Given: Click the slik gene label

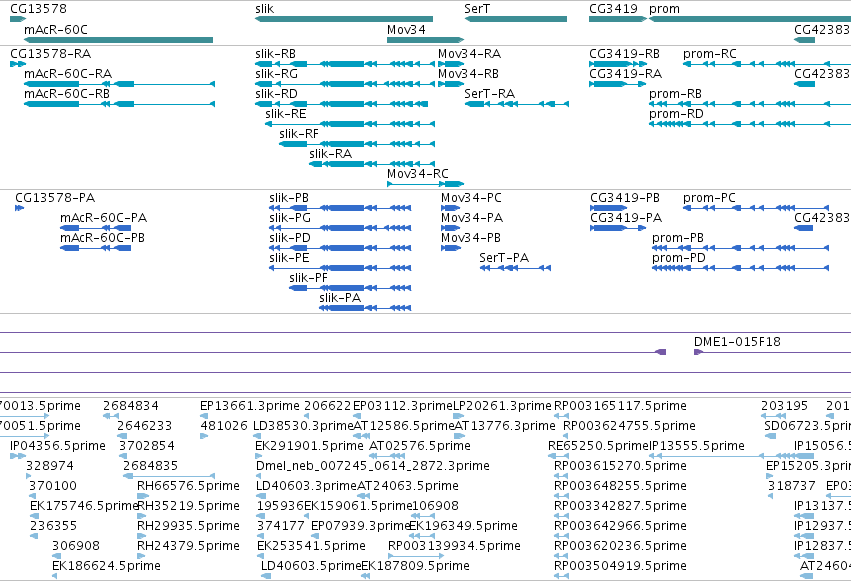Looking at the screenshot, I should click(x=264, y=9).
